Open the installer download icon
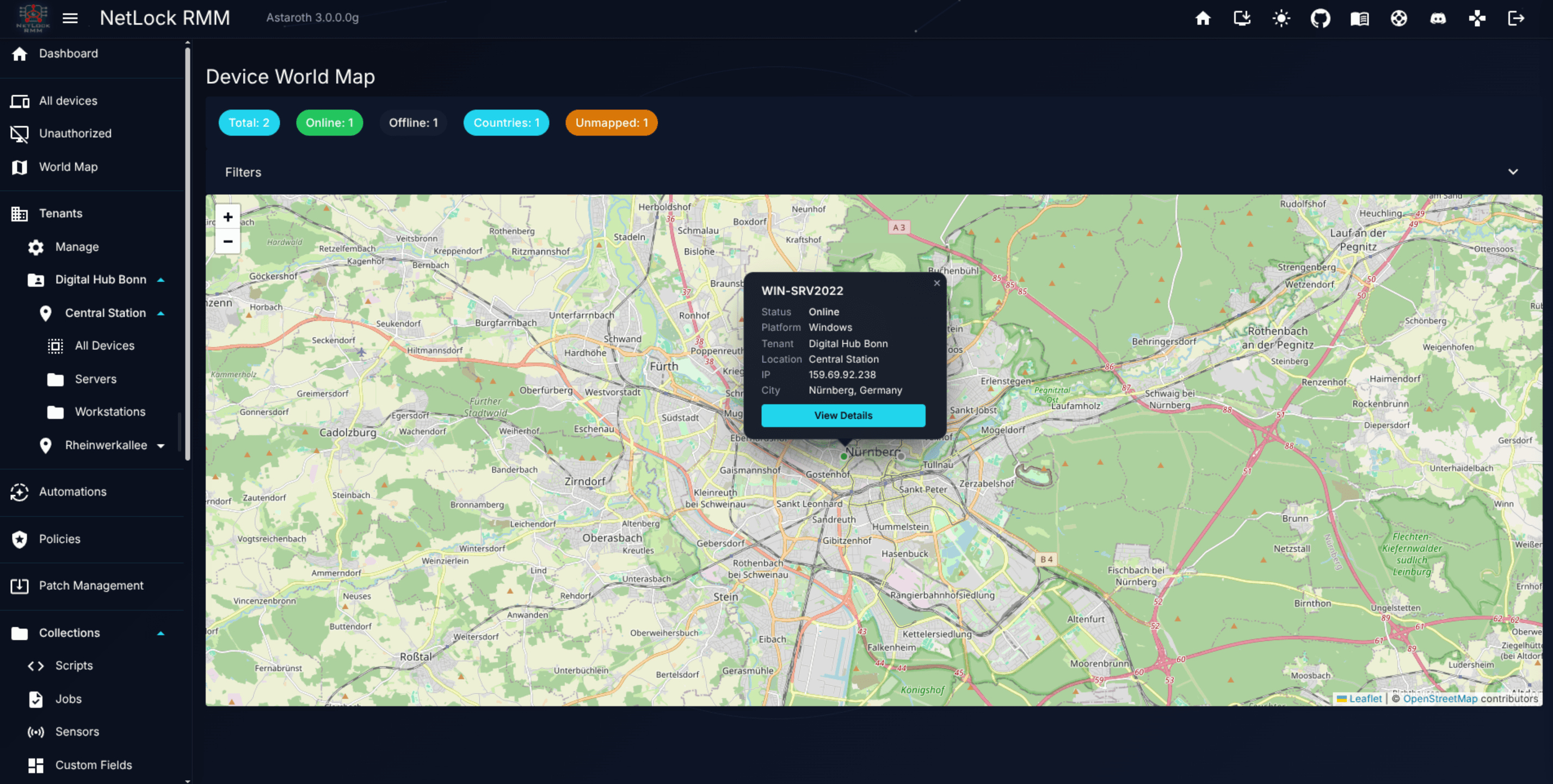 click(1242, 18)
